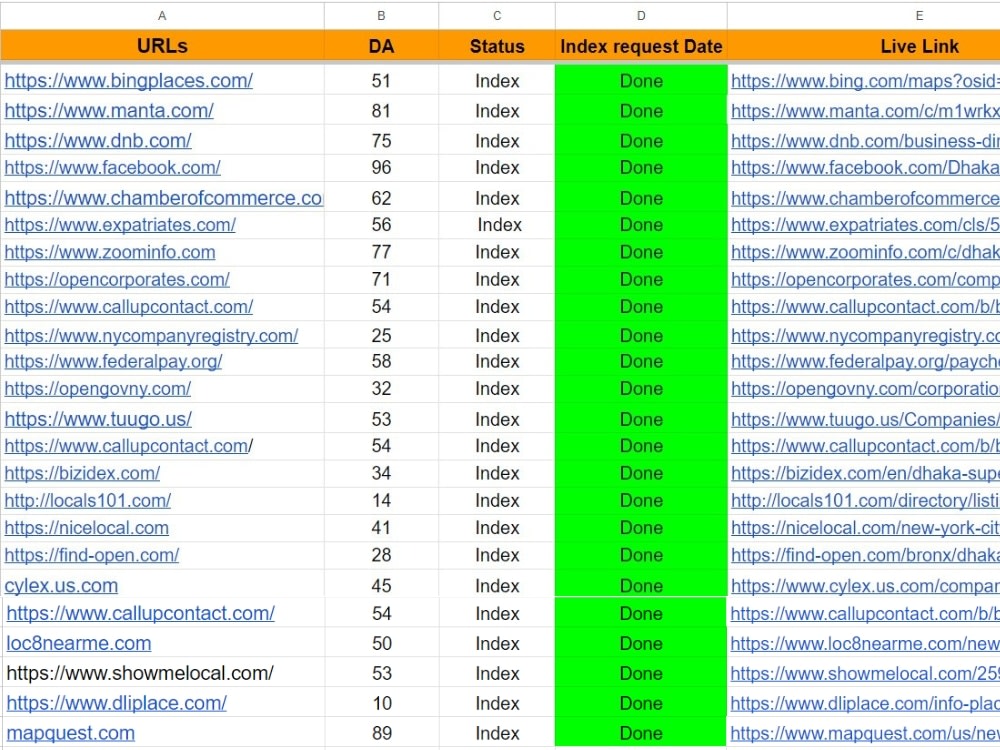
Task: Open the tuugo.us/Companies live link
Action: [865, 420]
